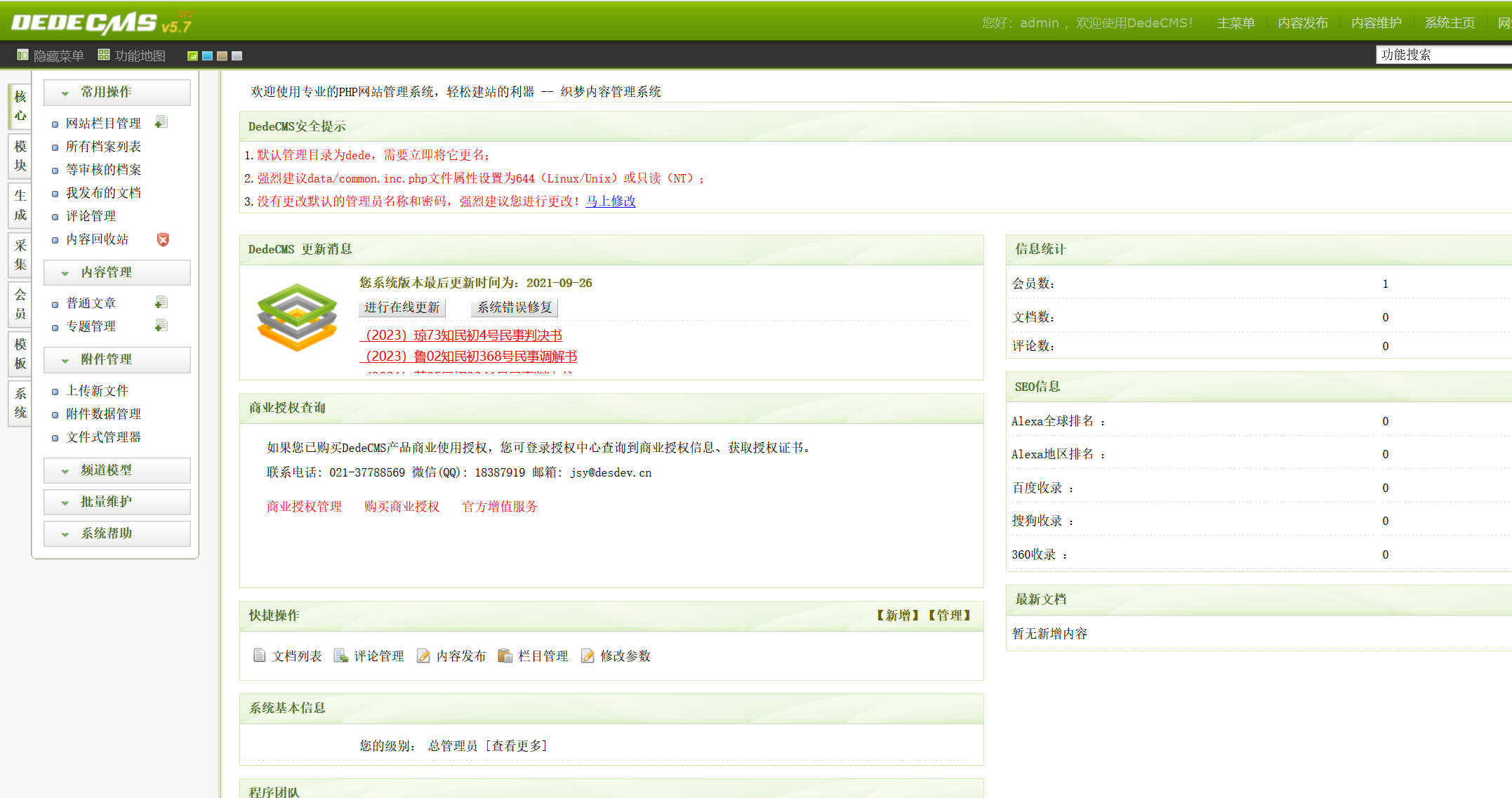Switch to the 模块 sidebar tab
Screen dimensions: 1512x798
(20, 156)
